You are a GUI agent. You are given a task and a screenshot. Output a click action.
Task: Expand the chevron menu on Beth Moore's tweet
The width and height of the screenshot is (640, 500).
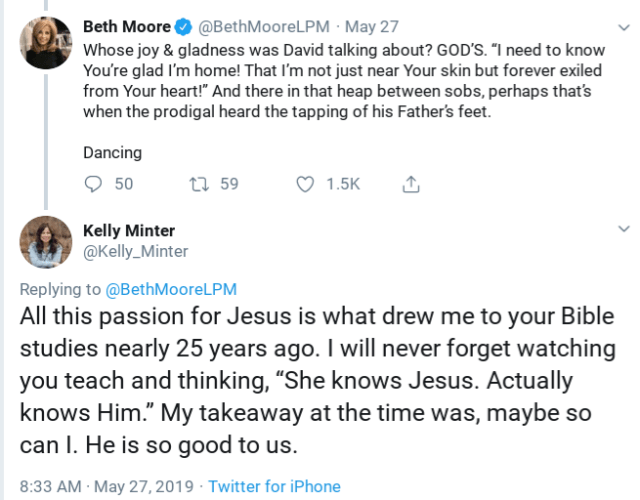pos(624,28)
